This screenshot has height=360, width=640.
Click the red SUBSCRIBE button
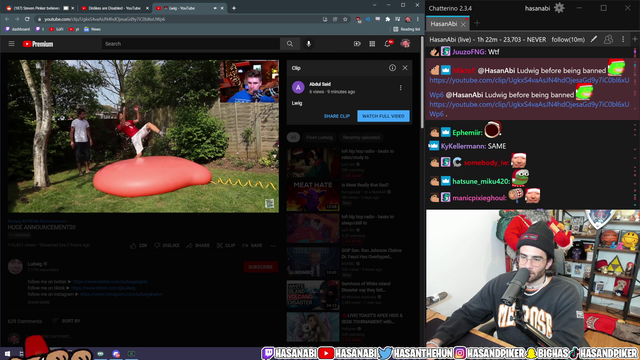[x=260, y=267]
